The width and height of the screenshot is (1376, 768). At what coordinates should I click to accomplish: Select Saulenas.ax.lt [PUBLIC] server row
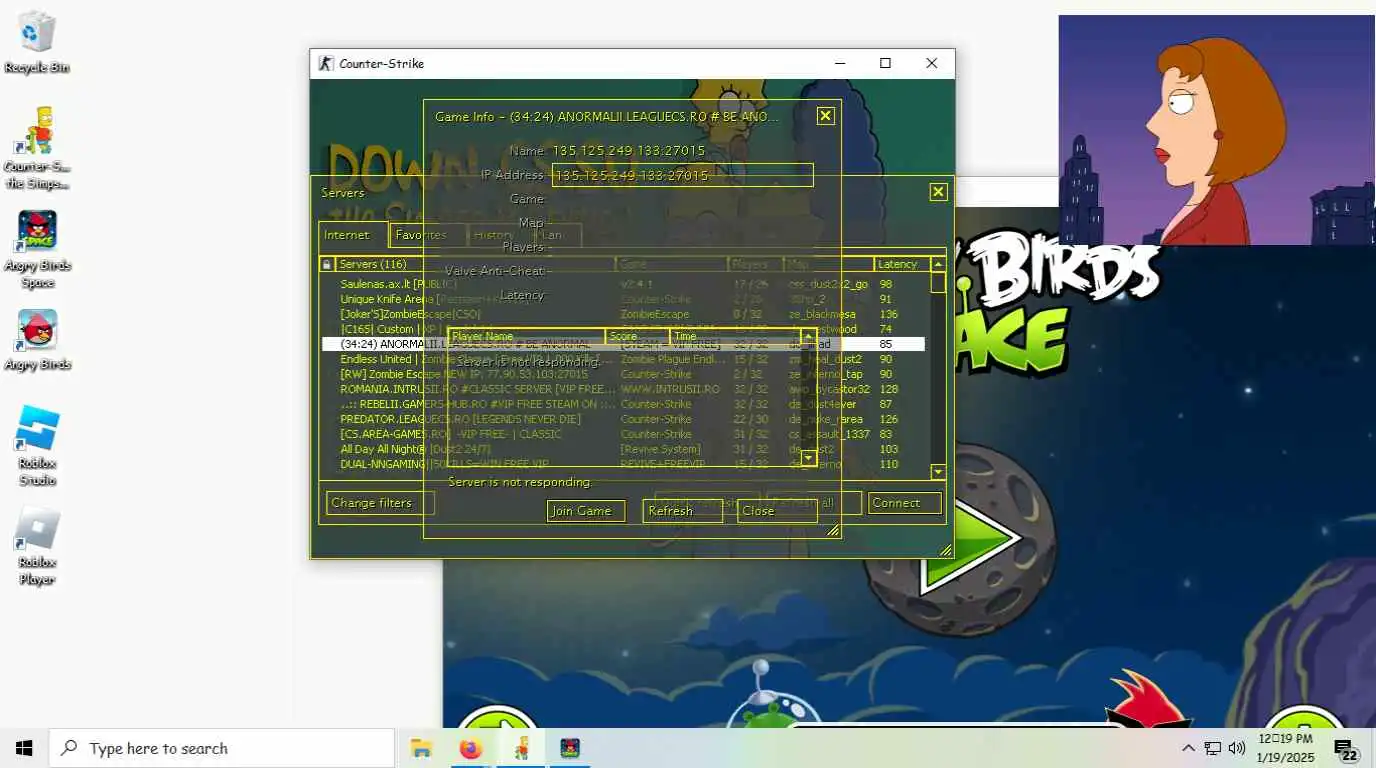623,284
